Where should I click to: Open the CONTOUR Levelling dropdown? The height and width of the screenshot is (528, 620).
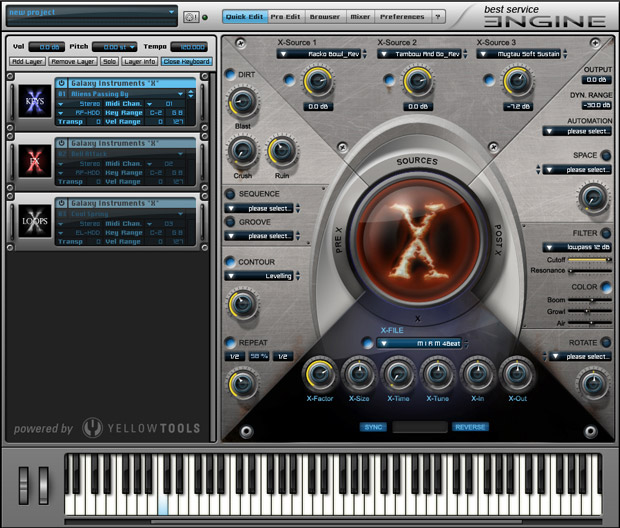click(x=259, y=276)
